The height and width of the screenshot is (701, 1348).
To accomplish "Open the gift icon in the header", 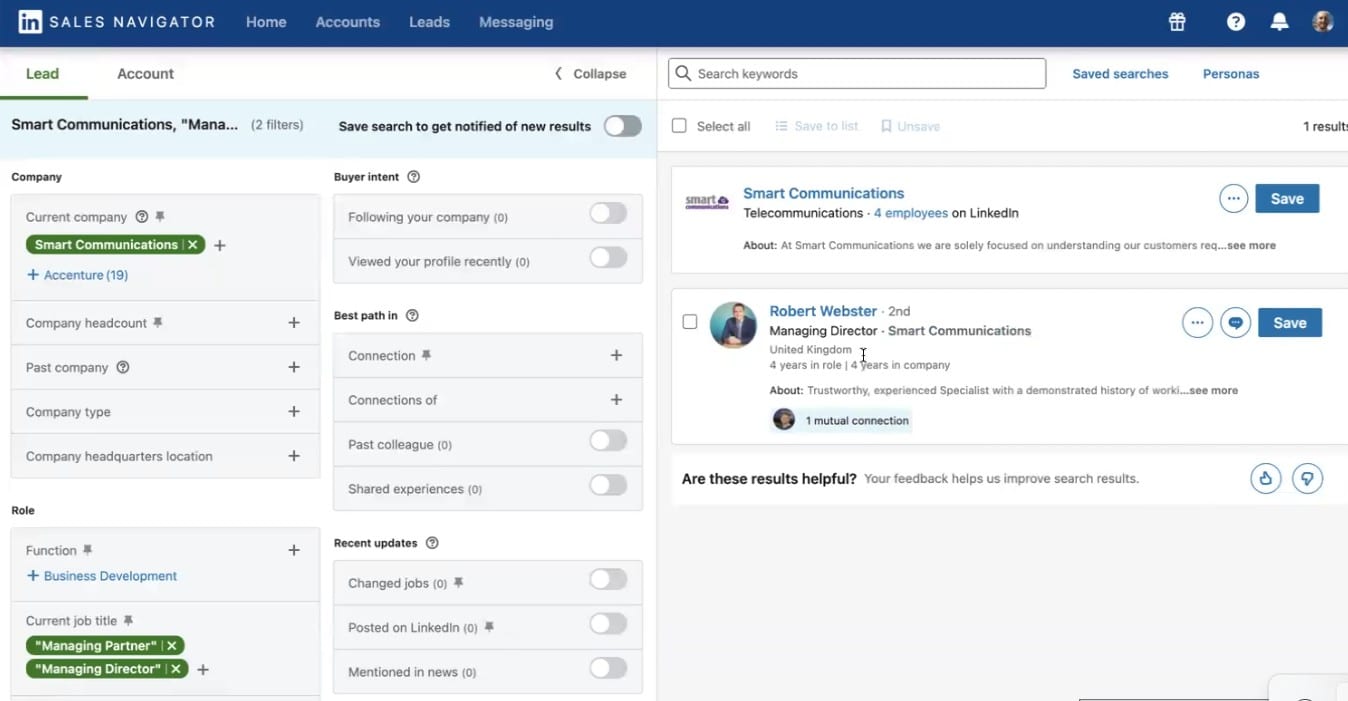I will (1177, 22).
